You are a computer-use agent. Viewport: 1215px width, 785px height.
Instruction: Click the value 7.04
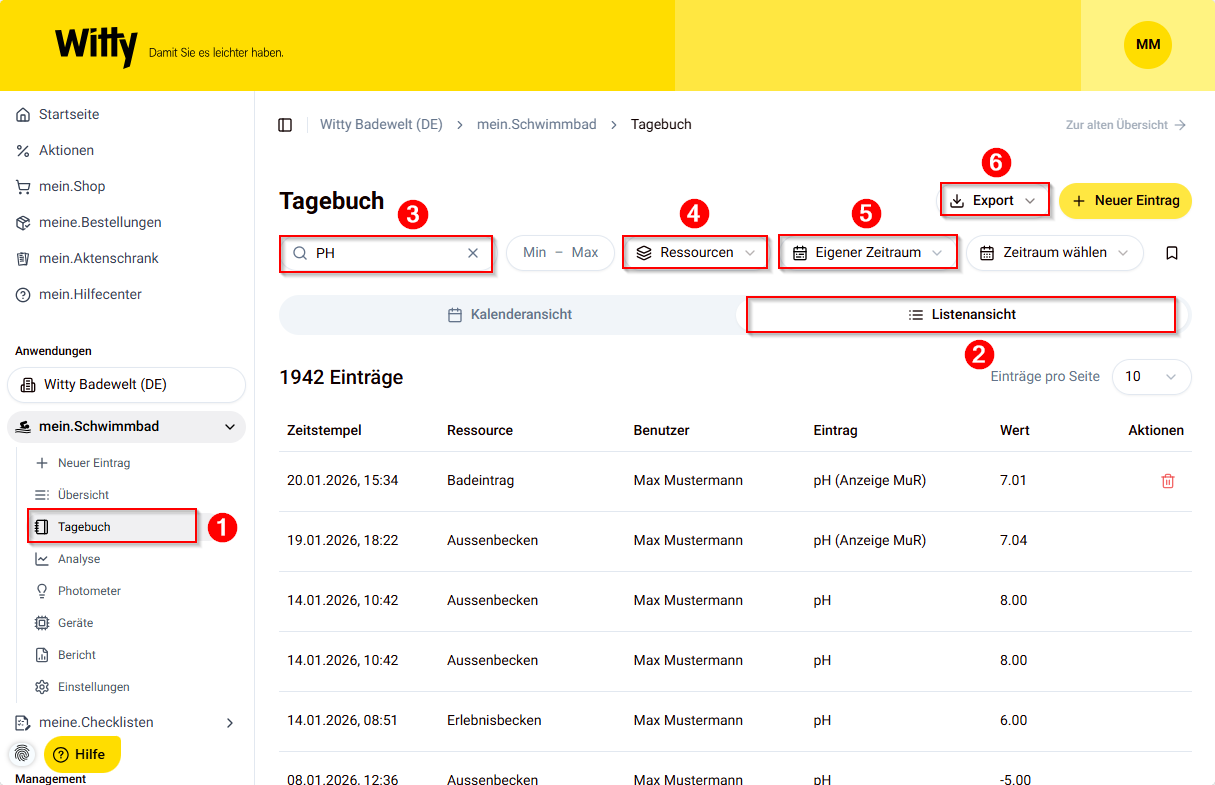pyautogui.click(x=1014, y=541)
